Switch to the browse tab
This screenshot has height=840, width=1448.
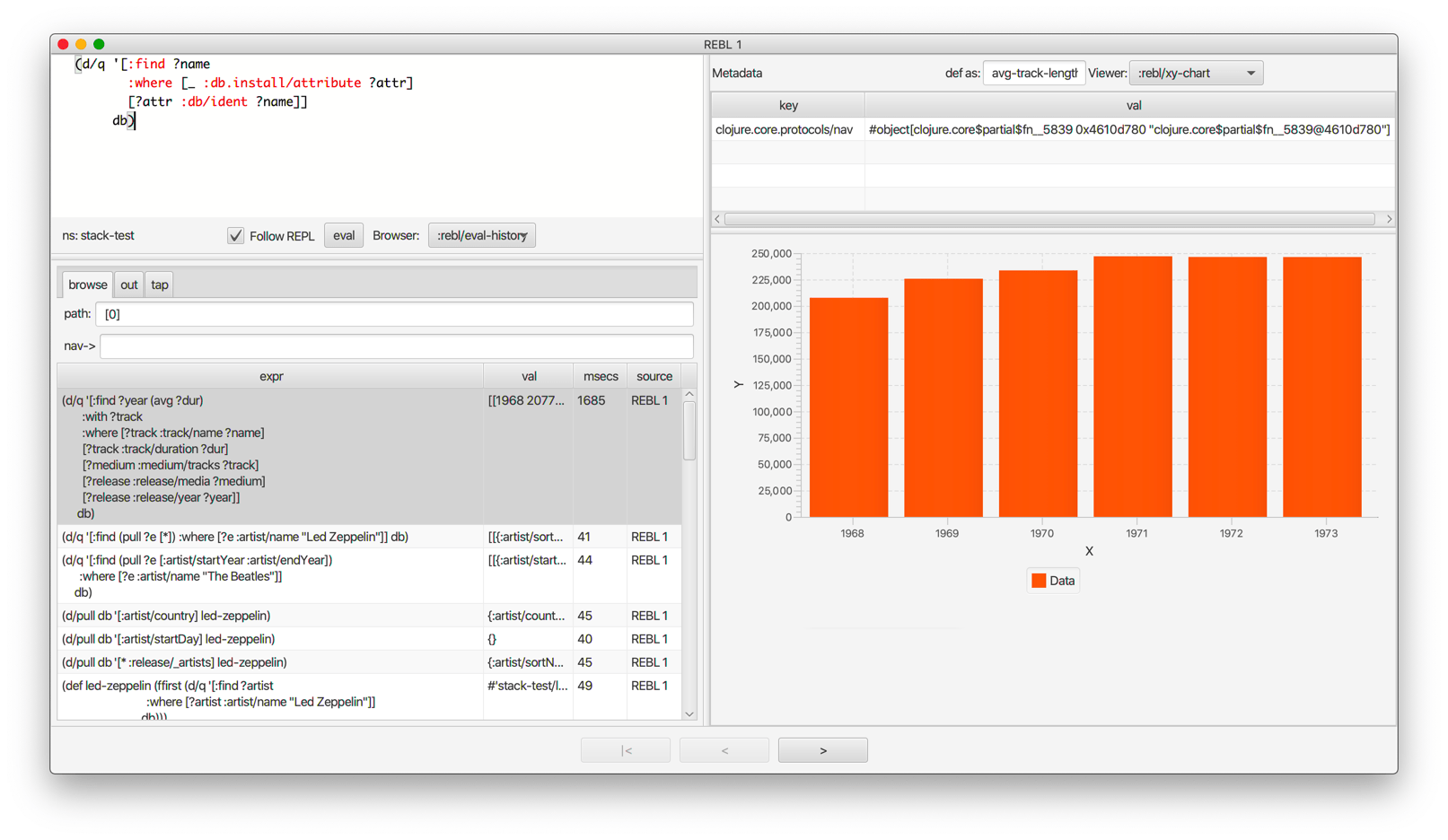88,285
